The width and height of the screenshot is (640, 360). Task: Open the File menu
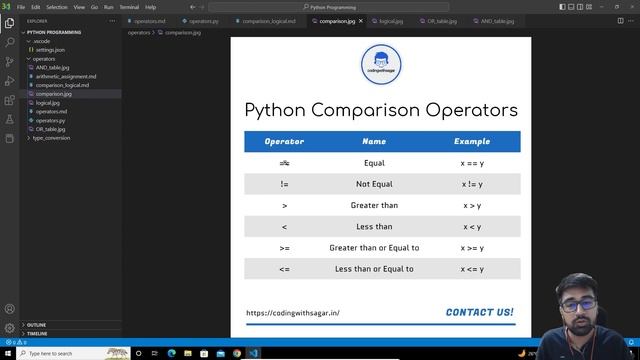pos(21,7)
